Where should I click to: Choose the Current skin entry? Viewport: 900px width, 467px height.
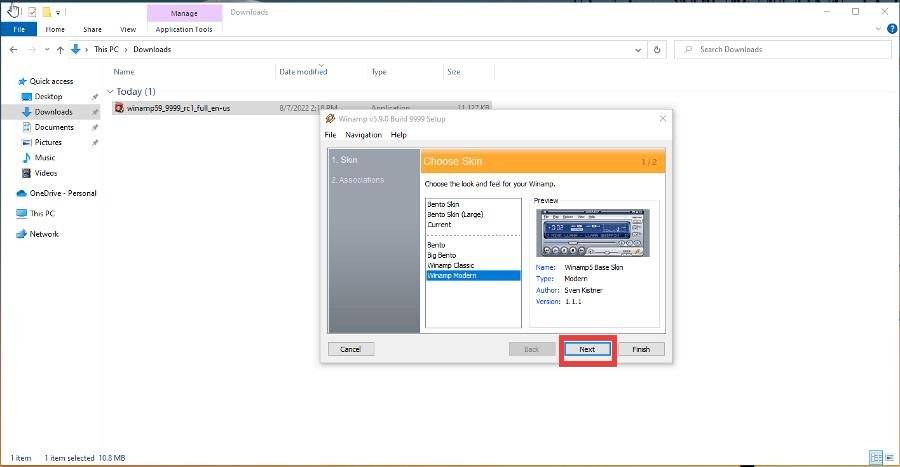439,225
